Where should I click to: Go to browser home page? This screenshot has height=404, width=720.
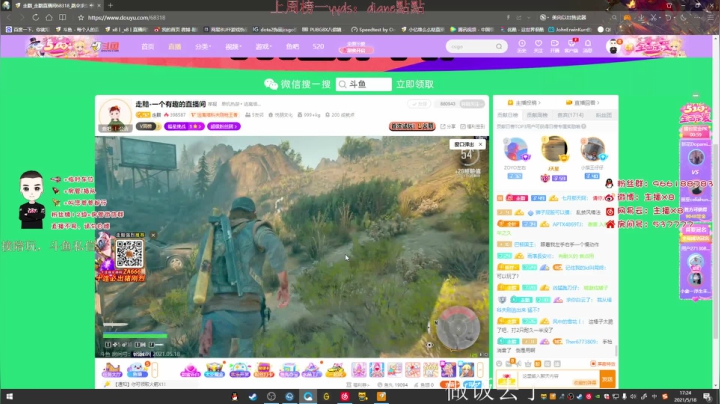pos(49,17)
